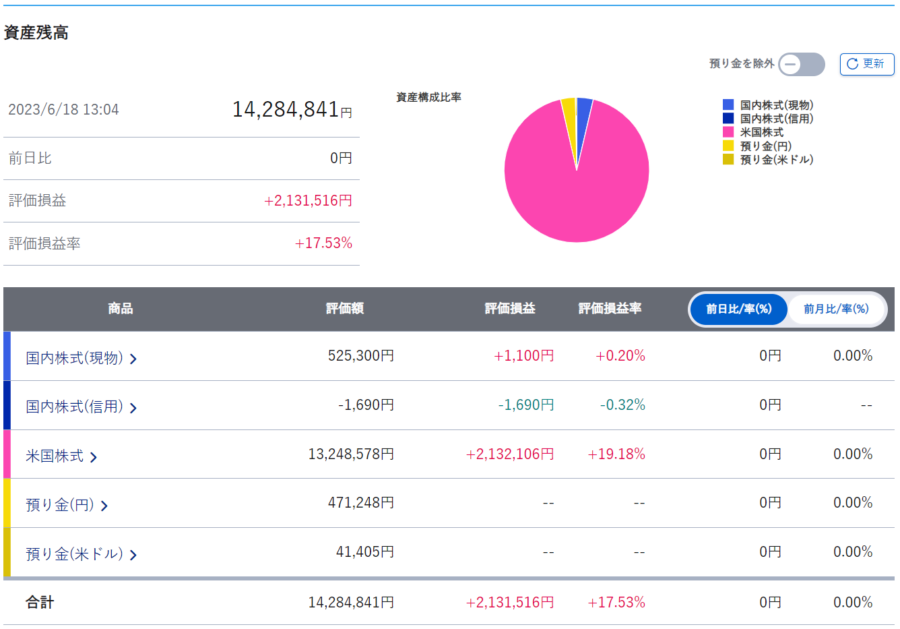Click the 評価損益率 column header

point(609,309)
